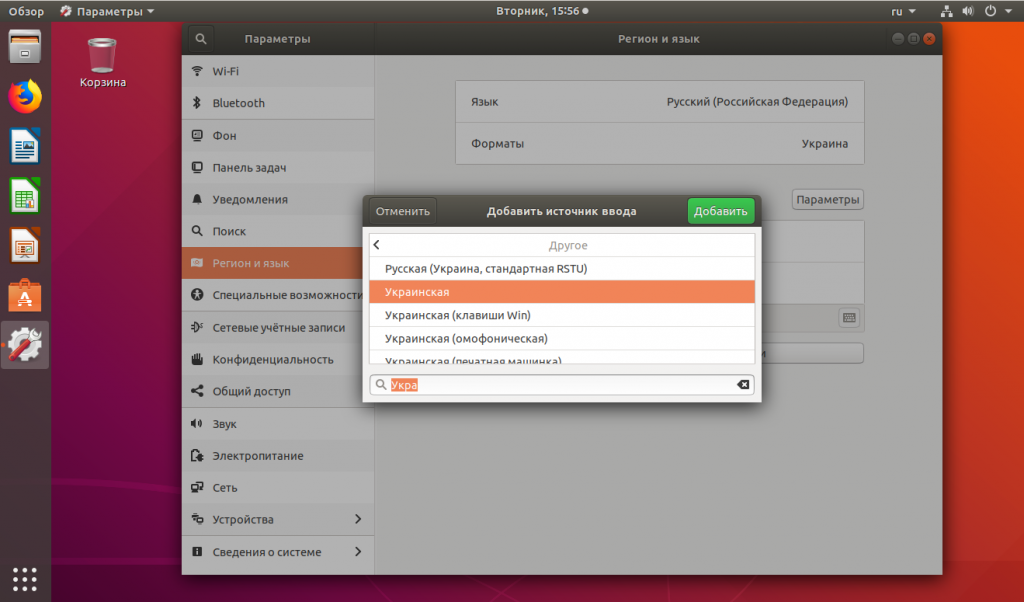The image size is (1024, 602).
Task: Select Панель задач in sidebar
Action: pyautogui.click(x=278, y=167)
